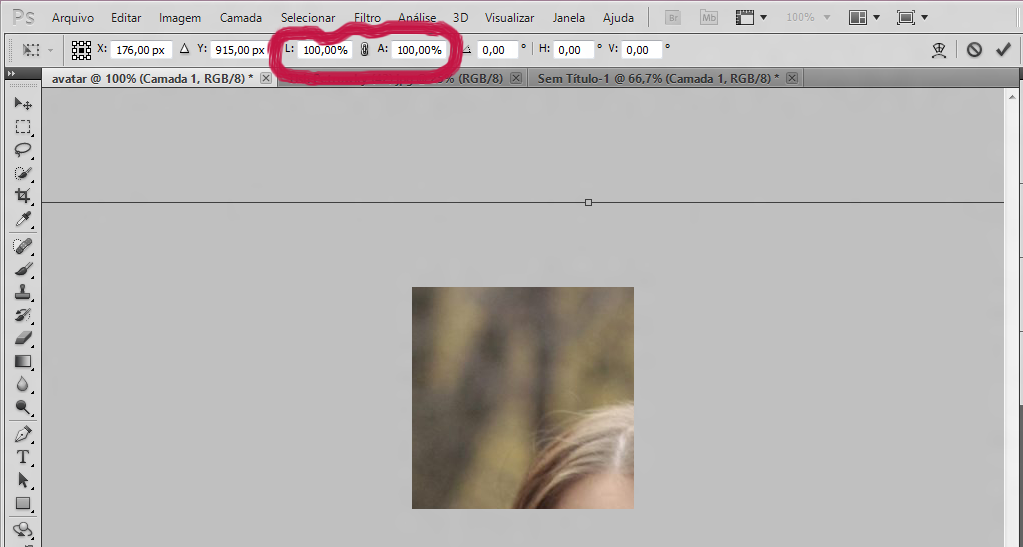1023x547 pixels.
Task: Select the Gradient tool
Action: coord(23,361)
